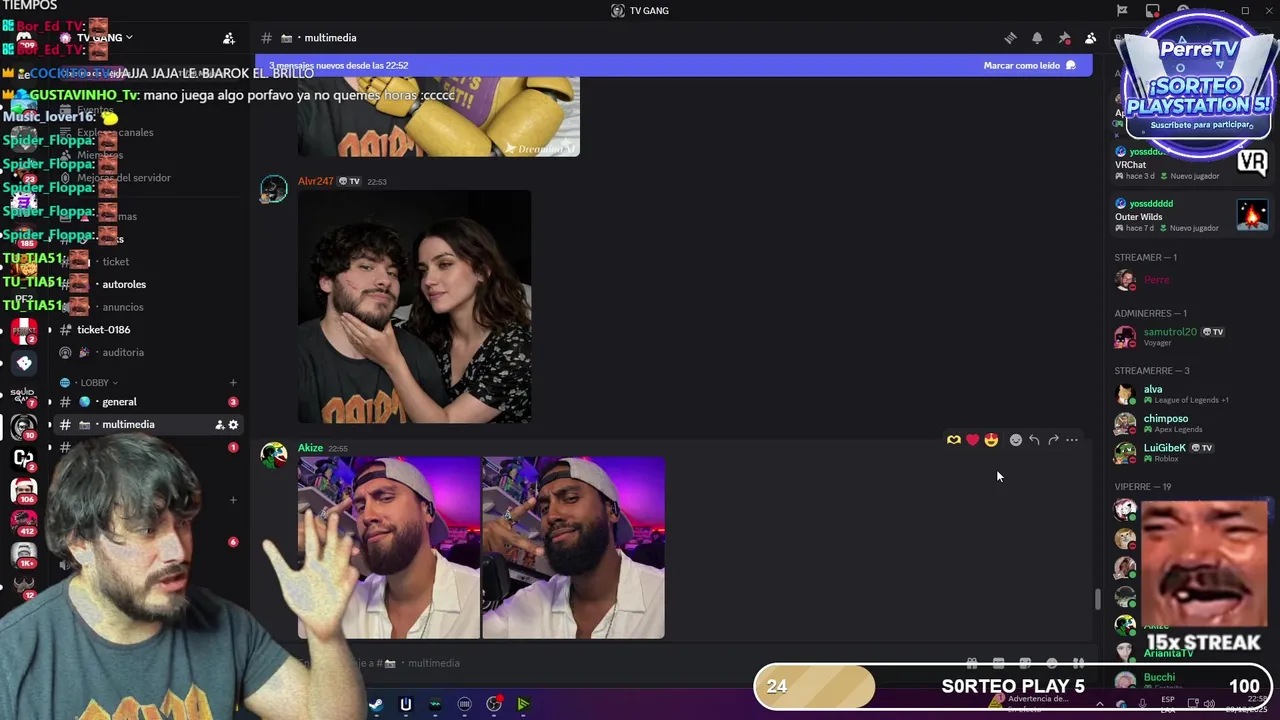Open Alvr247's couple photo attachment
Image resolution: width=1280 pixels, height=720 pixels.
coord(414,307)
